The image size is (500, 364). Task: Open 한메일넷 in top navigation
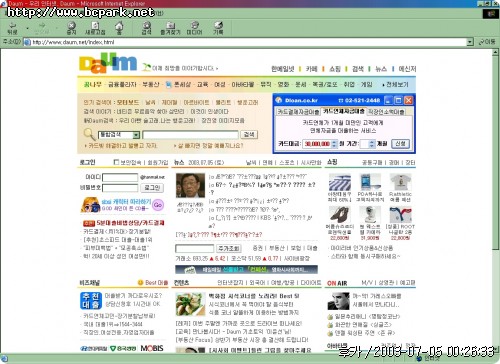(283, 69)
